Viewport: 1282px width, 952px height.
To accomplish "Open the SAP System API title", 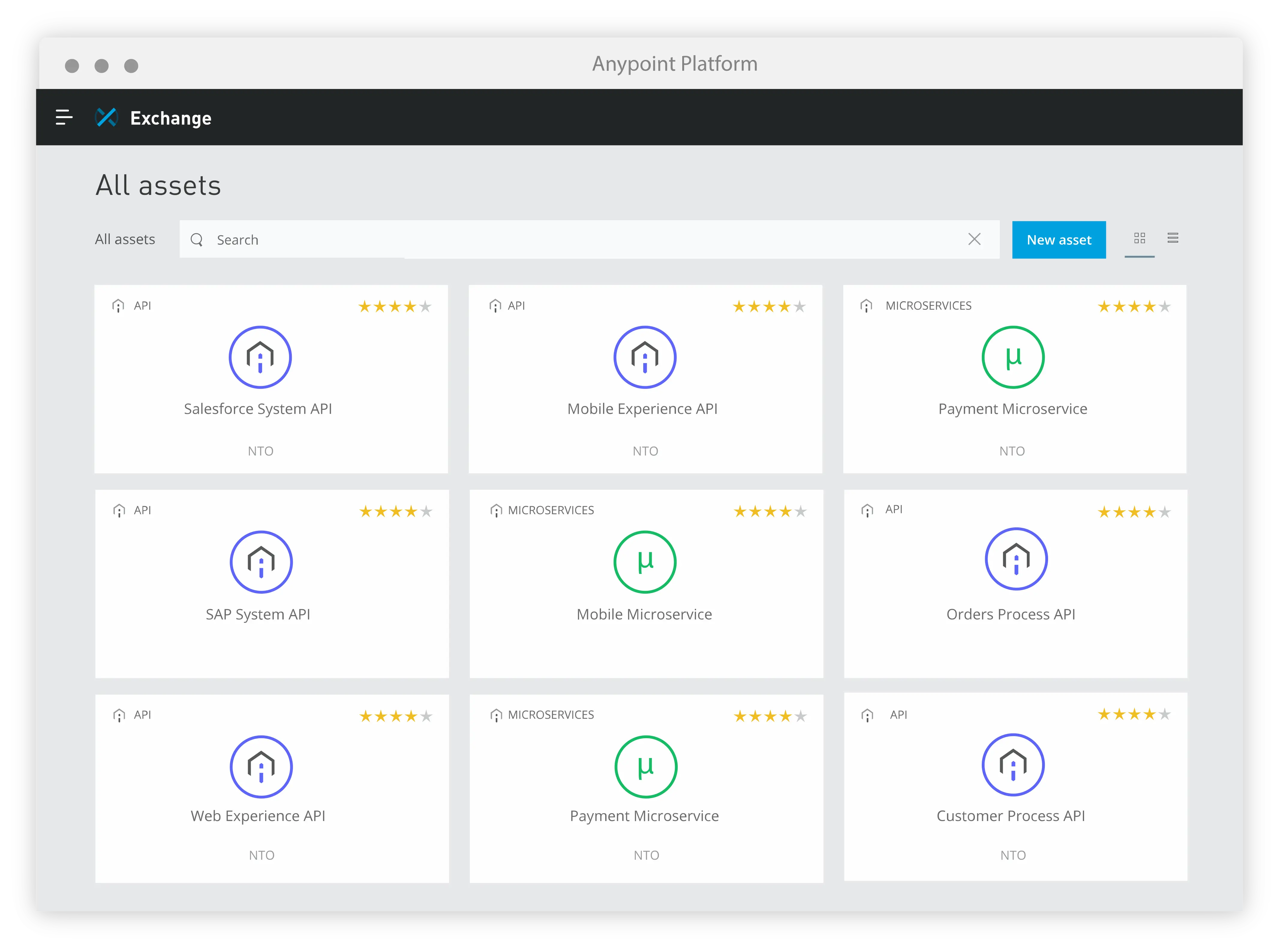I will 258,614.
